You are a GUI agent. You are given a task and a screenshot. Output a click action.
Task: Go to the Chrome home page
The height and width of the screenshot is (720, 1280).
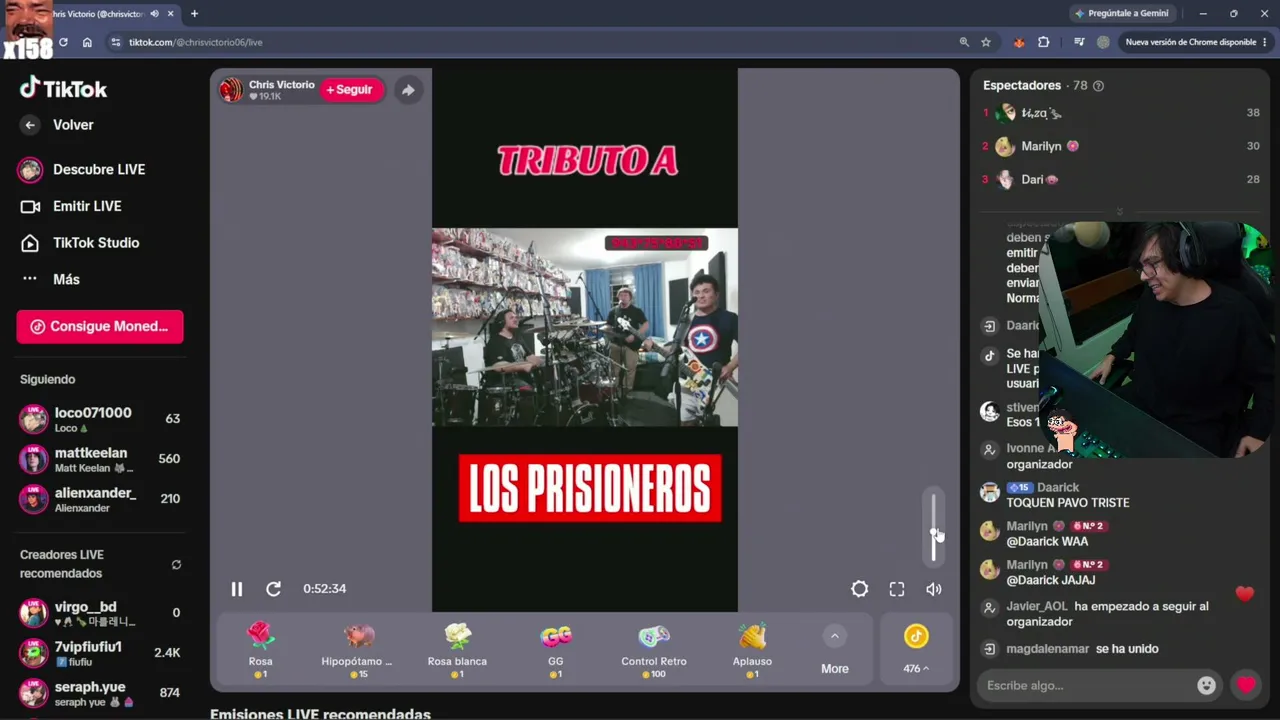click(87, 42)
